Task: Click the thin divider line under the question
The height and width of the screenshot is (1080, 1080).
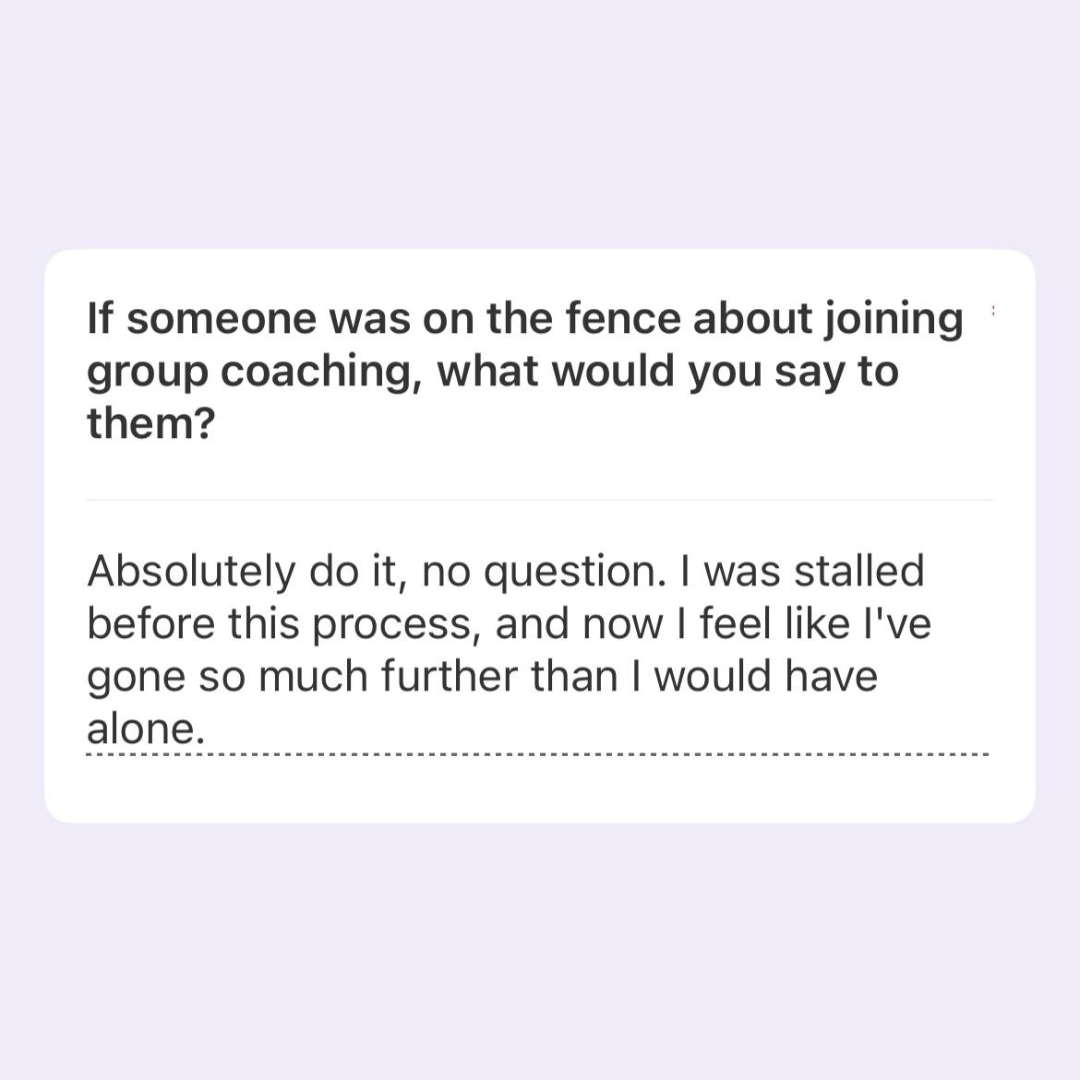Action: (539, 500)
